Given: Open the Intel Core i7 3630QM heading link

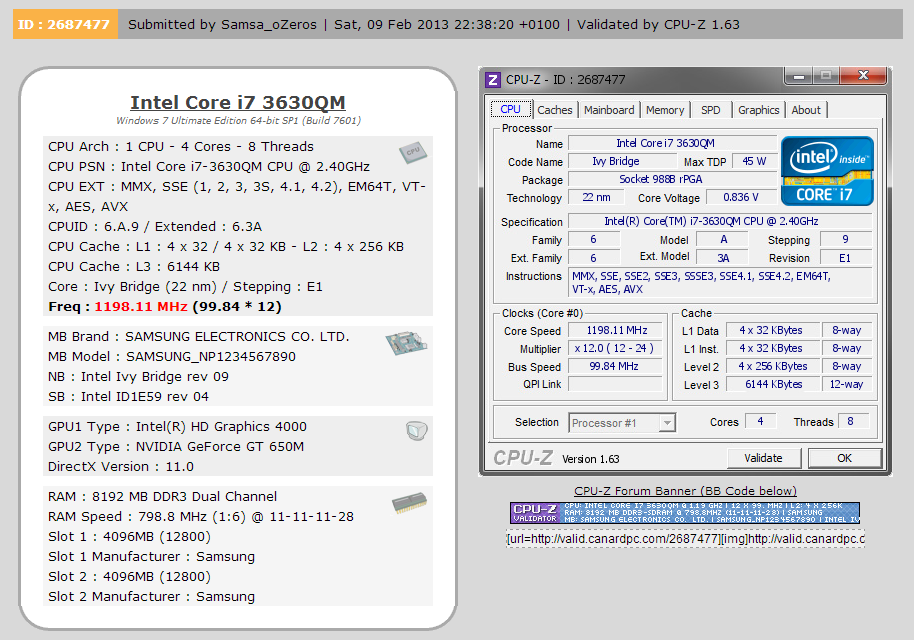Looking at the screenshot, I should pyautogui.click(x=238, y=102).
